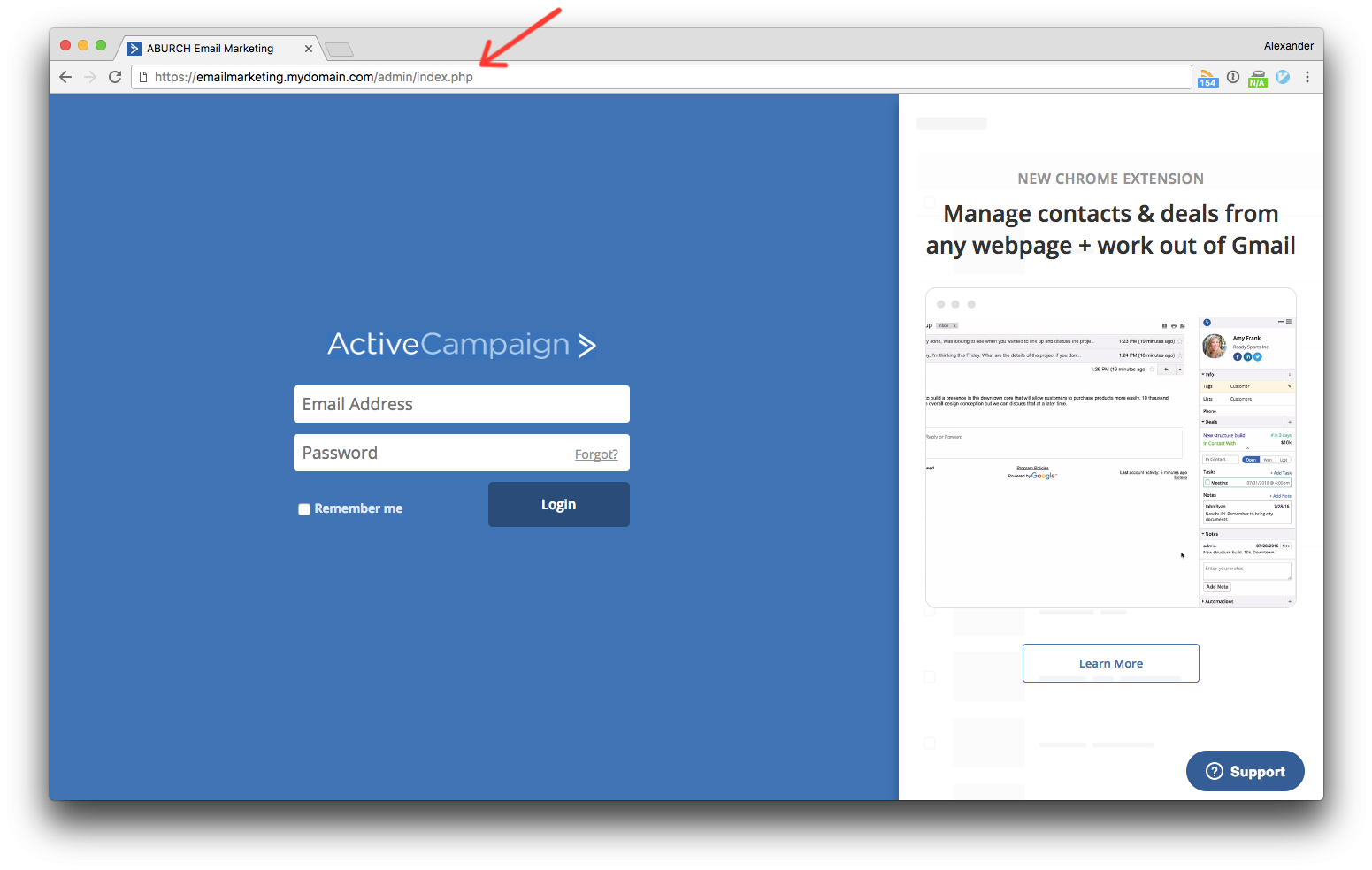
Task: Close the ABURCH Email Marketing tab
Action: 309,49
